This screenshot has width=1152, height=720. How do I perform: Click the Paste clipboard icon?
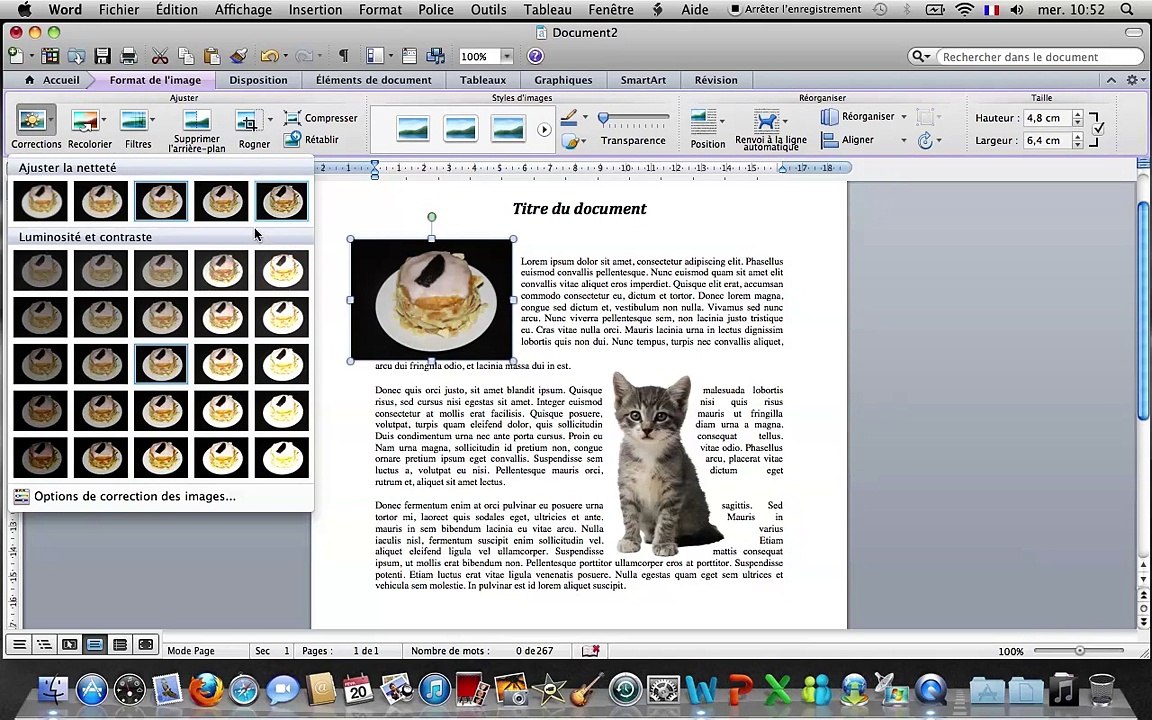212,56
